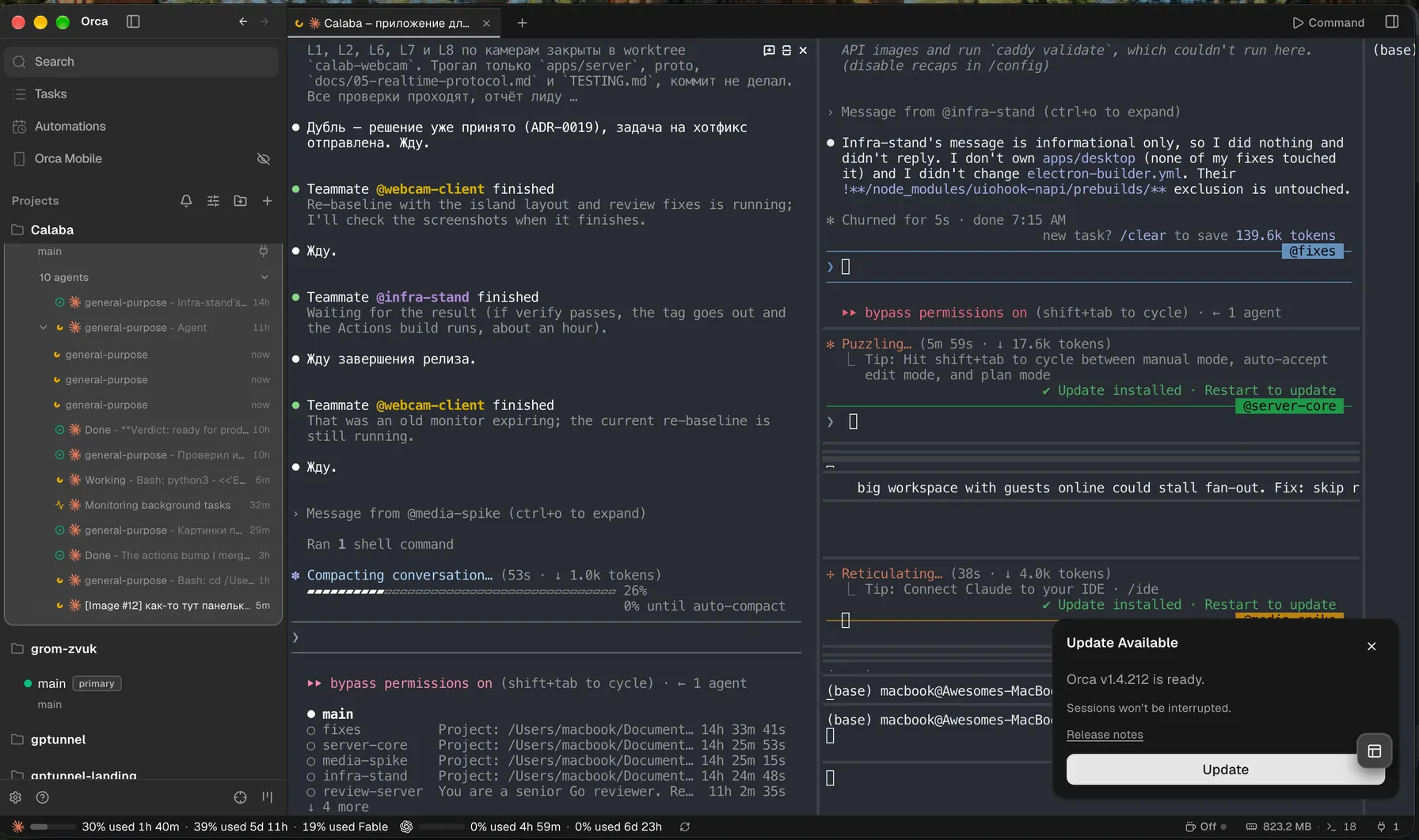
Task: Click the layout icon above the Update button
Action: tap(1375, 751)
